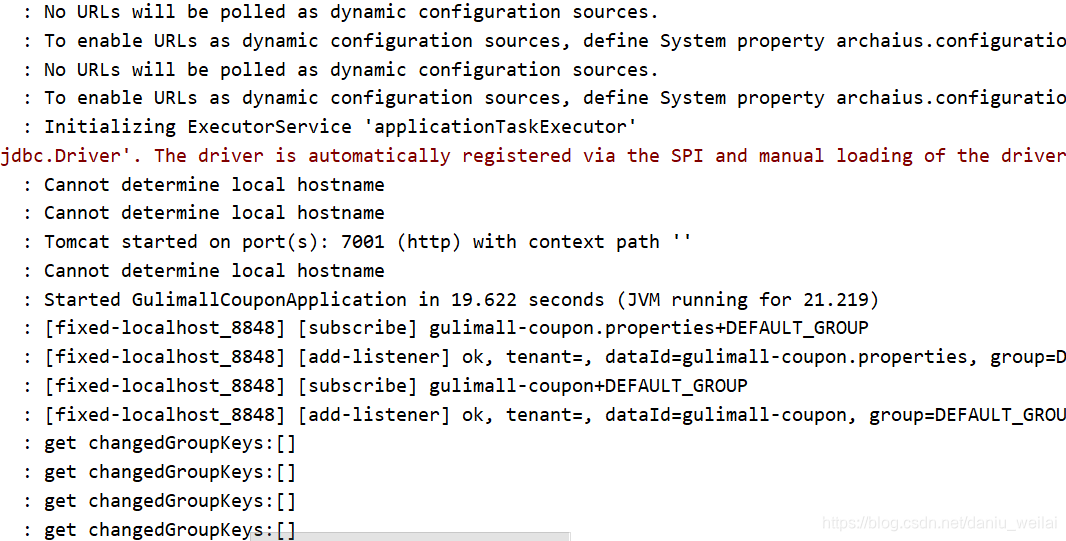The height and width of the screenshot is (541, 1066).
Task: Select the "[subscribe] gulimall-coupon+DEFAULT_GROUP" log line
Action: (x=385, y=386)
